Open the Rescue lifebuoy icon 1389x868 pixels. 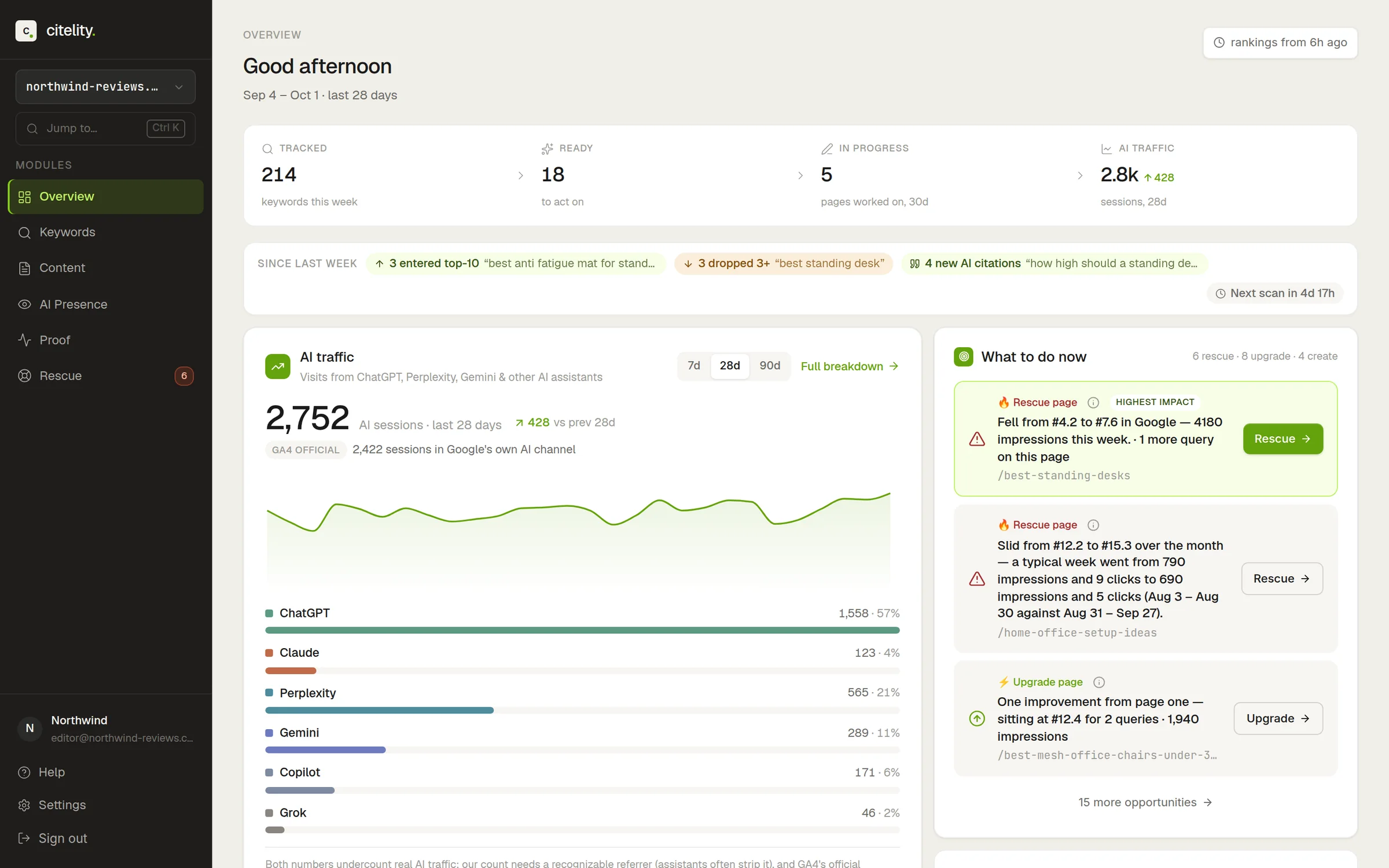24,376
